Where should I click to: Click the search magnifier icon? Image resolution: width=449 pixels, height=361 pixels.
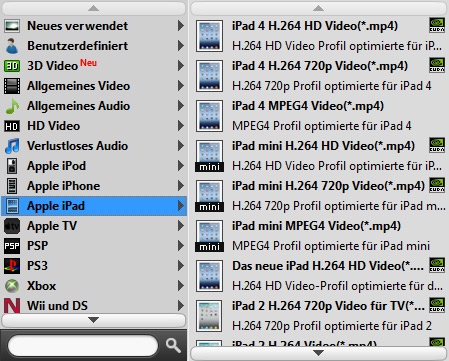(x=173, y=345)
